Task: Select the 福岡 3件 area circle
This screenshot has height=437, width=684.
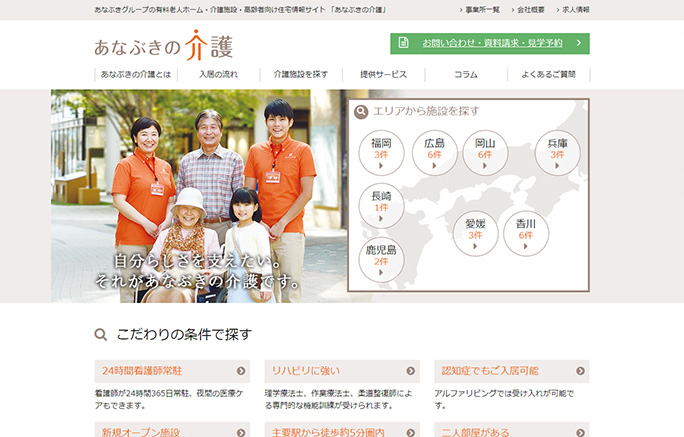Action: click(x=381, y=152)
